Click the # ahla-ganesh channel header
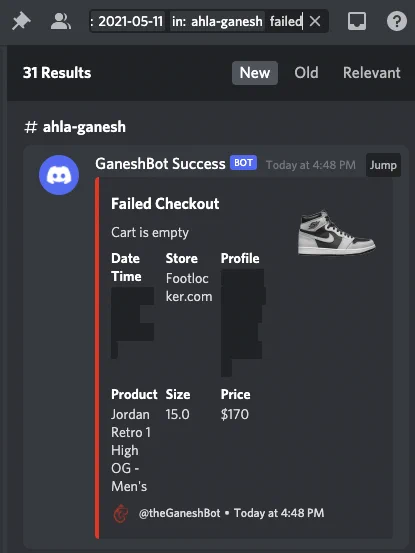 [x=75, y=127]
